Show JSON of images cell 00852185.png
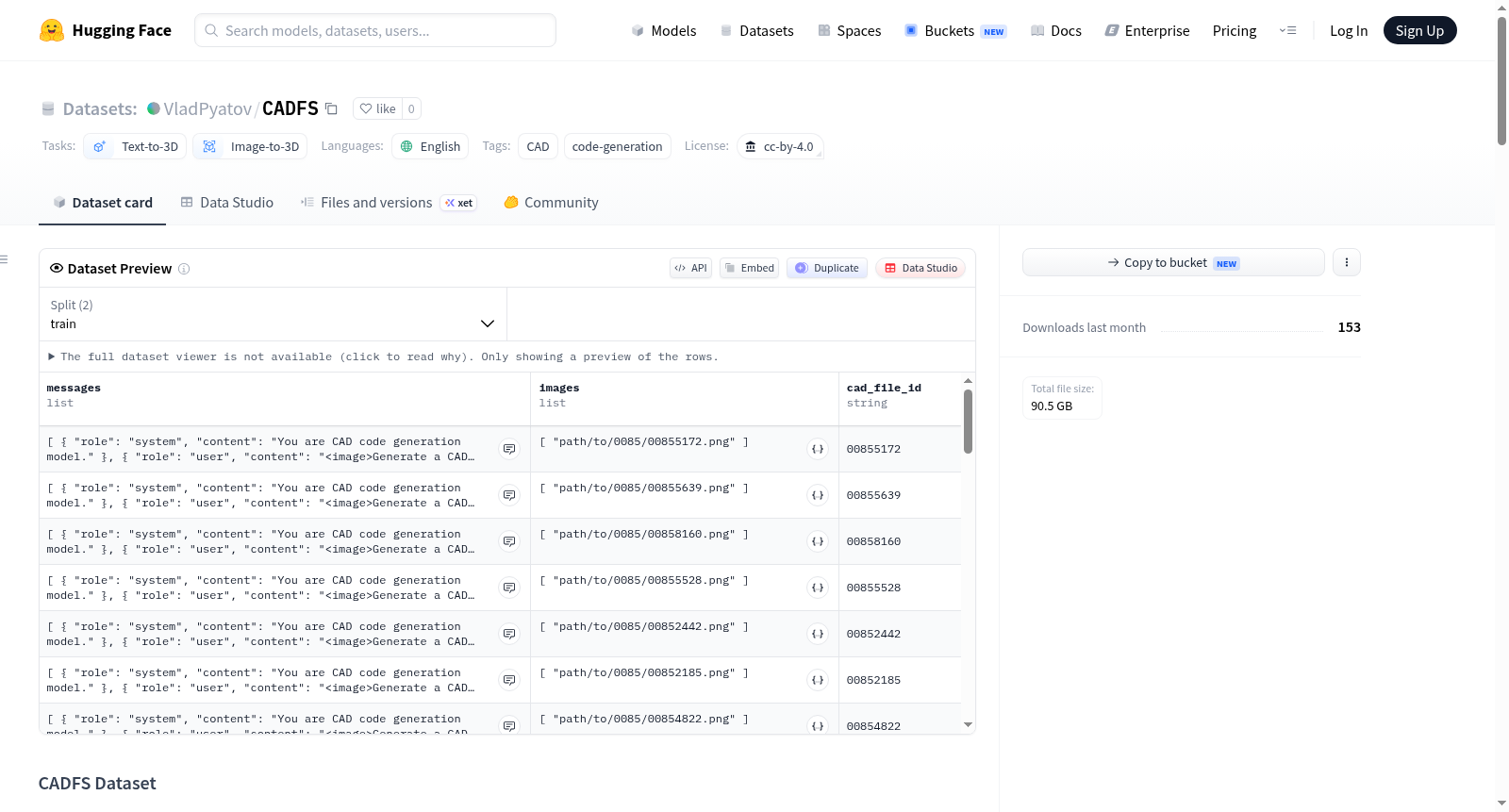Viewport: 1509px width, 812px height. (818, 680)
